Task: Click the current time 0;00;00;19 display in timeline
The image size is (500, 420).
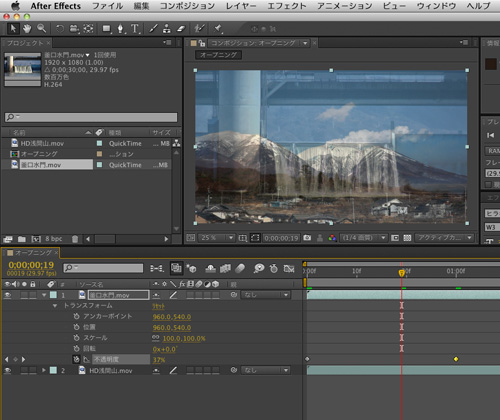Action: tap(31, 265)
